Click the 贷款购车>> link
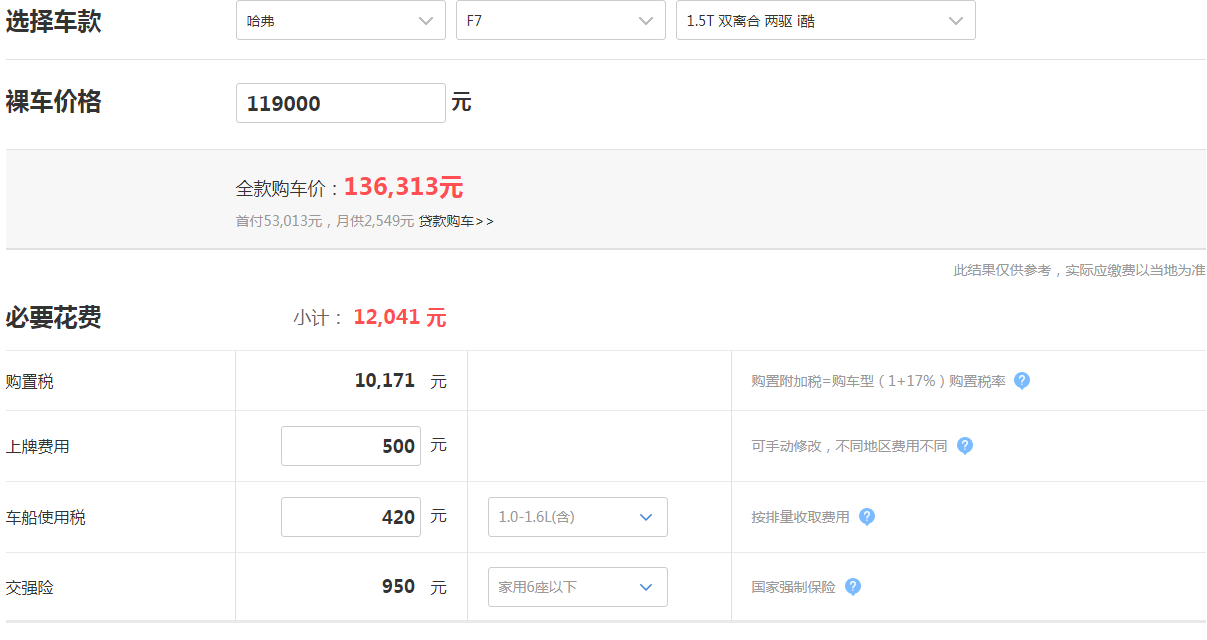The height and width of the screenshot is (640, 1207). (x=456, y=221)
